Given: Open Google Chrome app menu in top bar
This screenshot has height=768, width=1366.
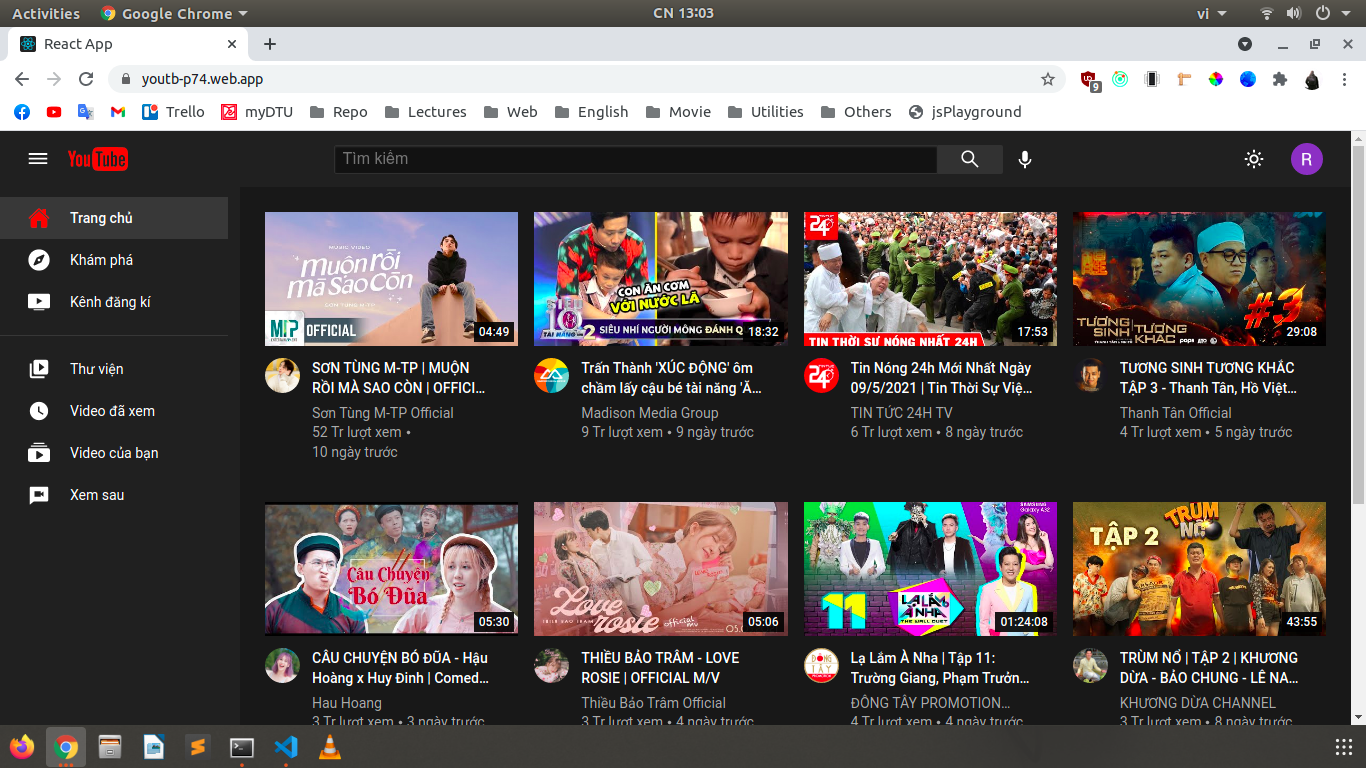Looking at the screenshot, I should (x=174, y=14).
